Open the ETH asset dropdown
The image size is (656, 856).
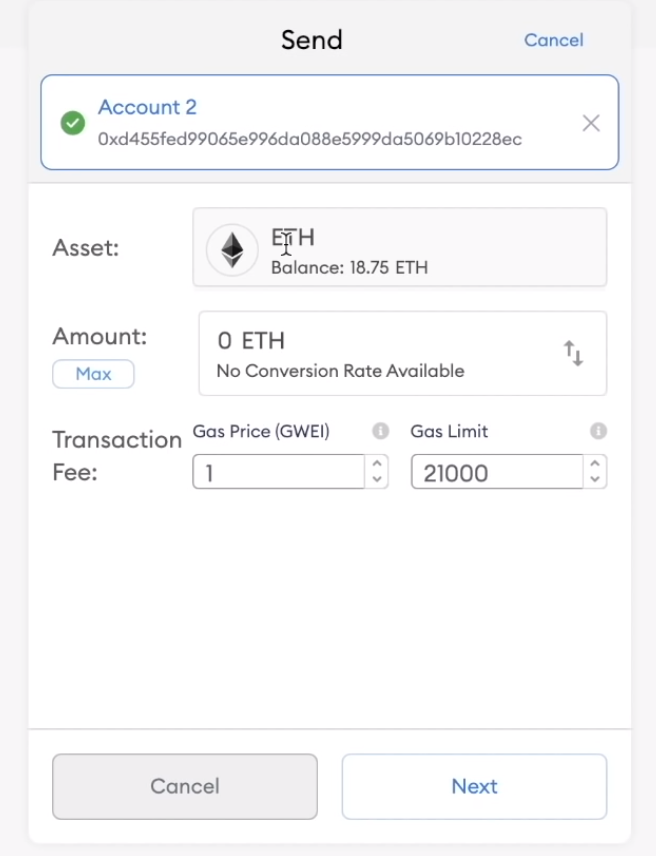coord(400,248)
